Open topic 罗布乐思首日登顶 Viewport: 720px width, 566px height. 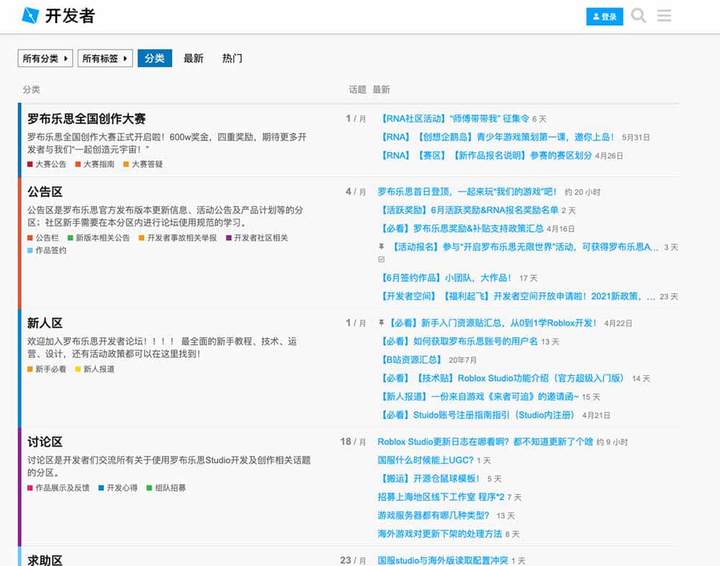467,192
